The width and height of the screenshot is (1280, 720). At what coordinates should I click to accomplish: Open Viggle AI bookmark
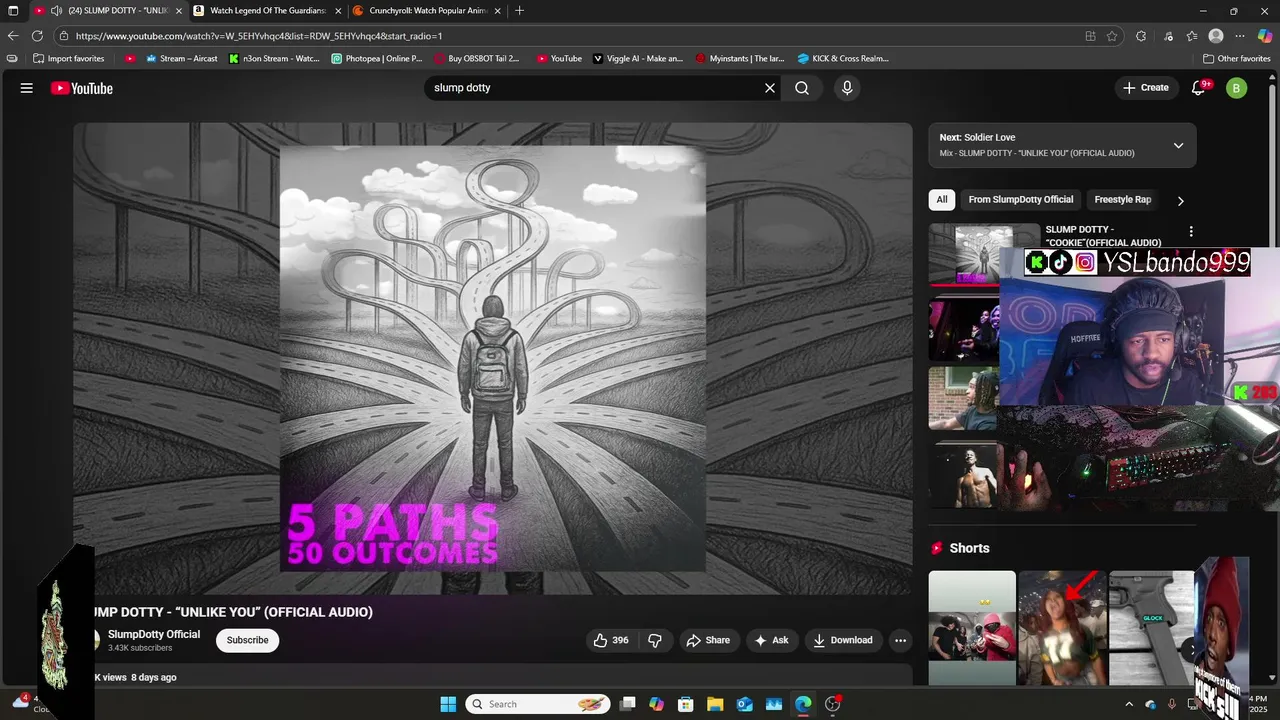638,58
